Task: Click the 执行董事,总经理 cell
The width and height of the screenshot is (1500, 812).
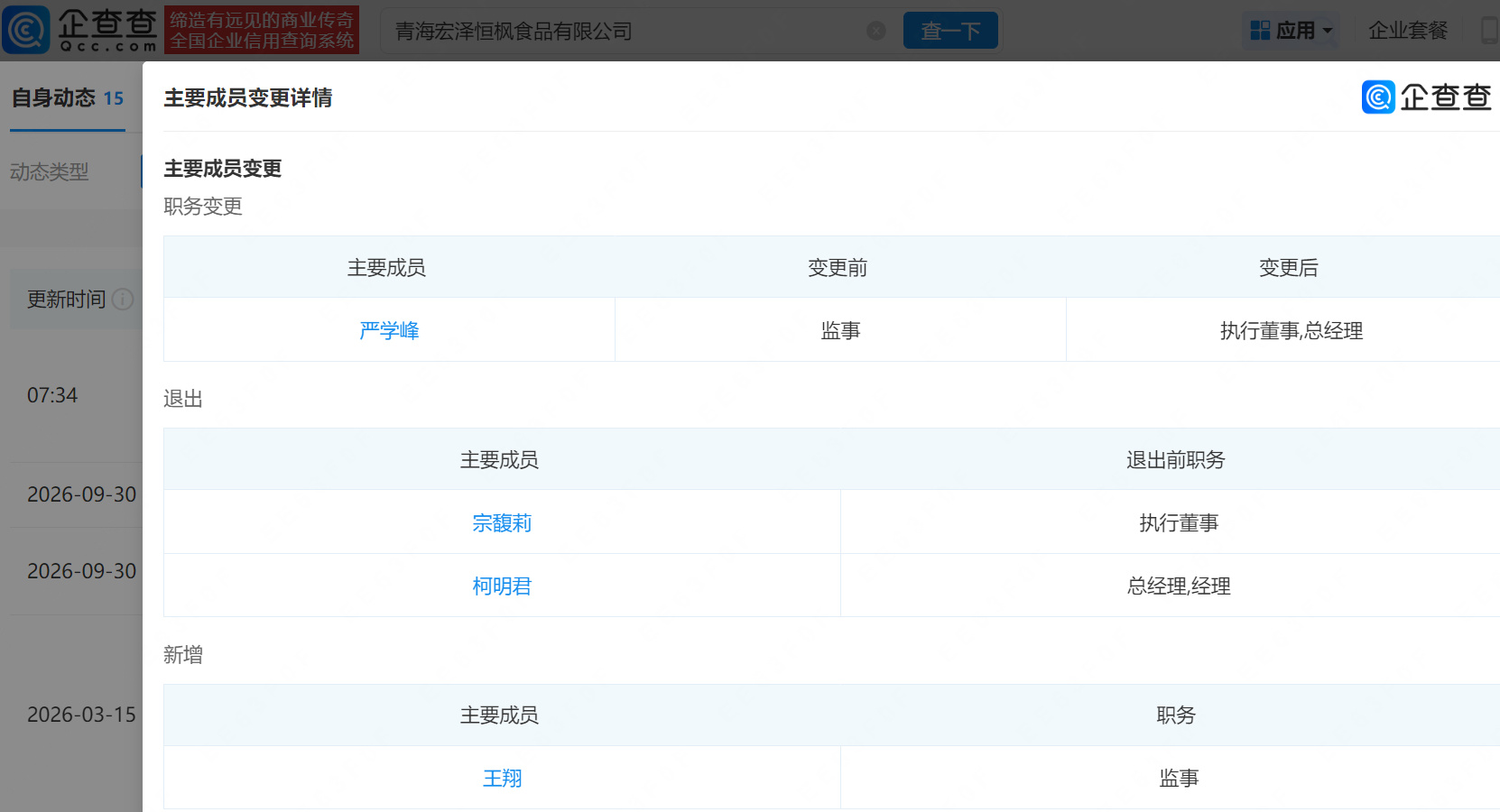Action: click(x=1292, y=330)
